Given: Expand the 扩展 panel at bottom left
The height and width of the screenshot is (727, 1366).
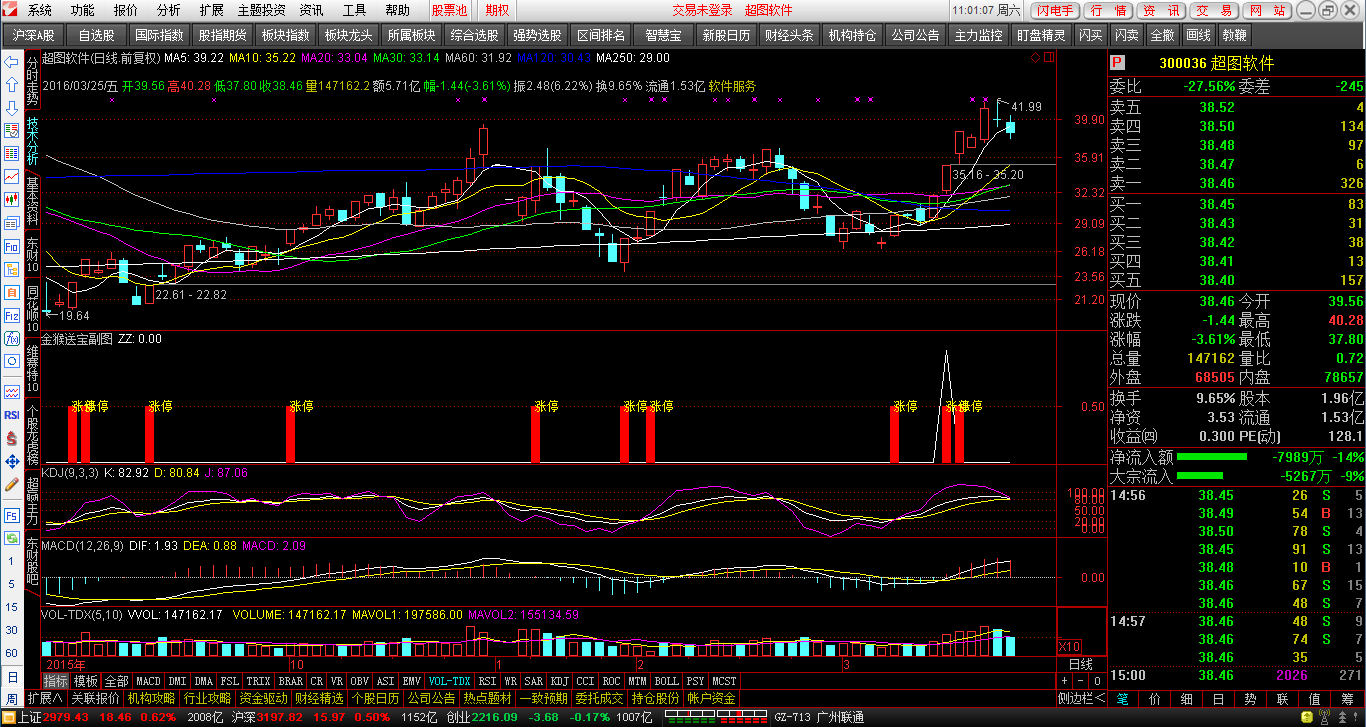Looking at the screenshot, I should point(44,698).
